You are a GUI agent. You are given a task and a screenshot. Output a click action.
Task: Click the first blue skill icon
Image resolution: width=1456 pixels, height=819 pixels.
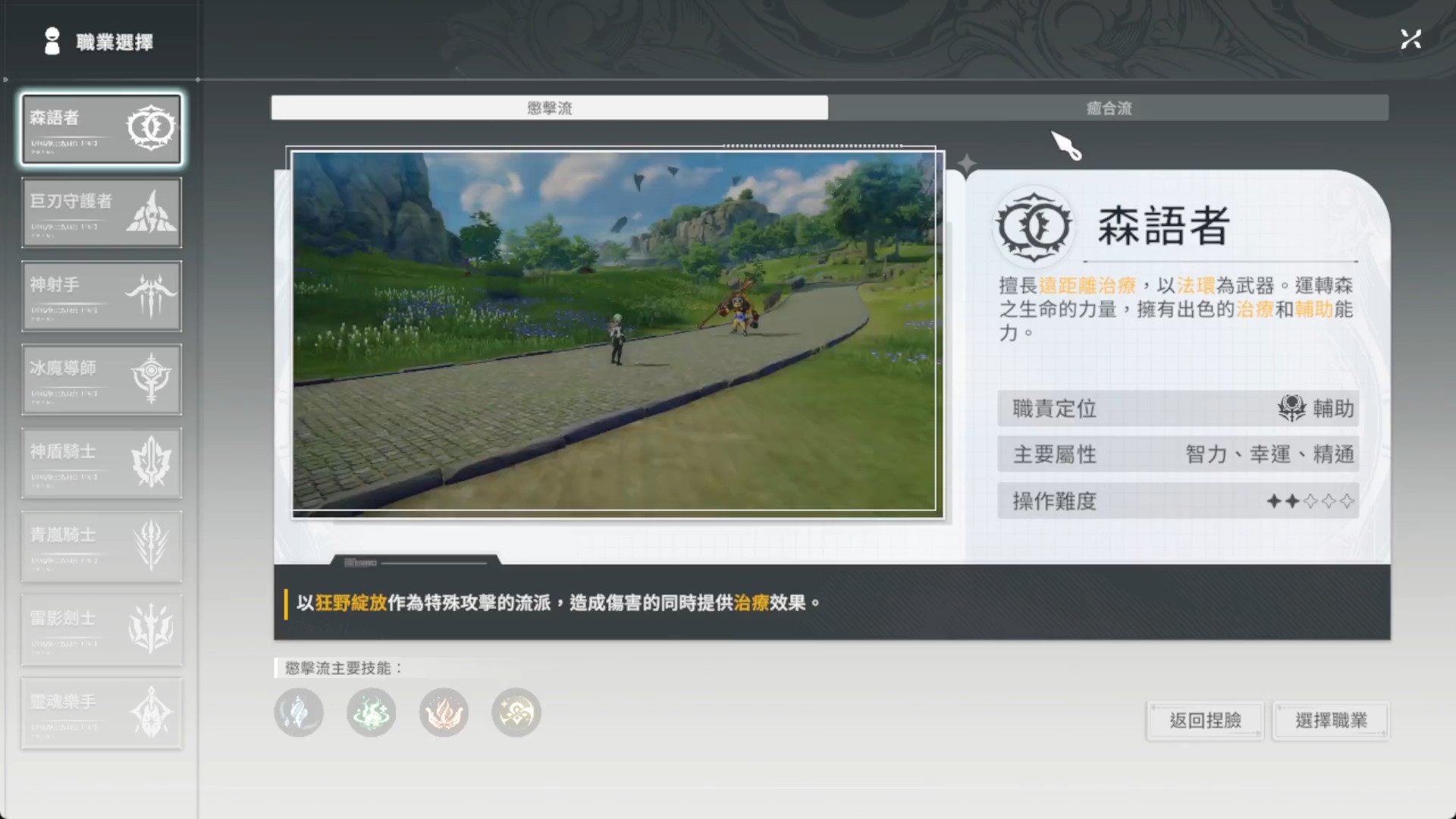coord(299,713)
